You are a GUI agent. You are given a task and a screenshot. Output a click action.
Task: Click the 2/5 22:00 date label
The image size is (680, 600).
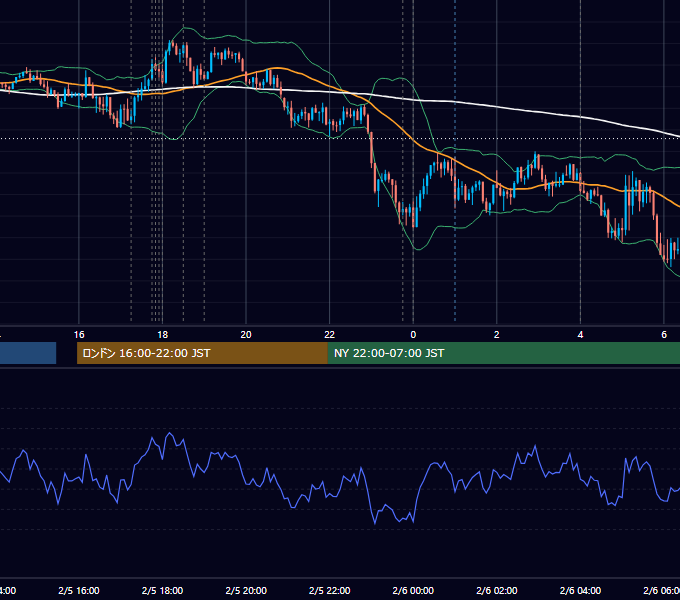[x=330, y=590]
